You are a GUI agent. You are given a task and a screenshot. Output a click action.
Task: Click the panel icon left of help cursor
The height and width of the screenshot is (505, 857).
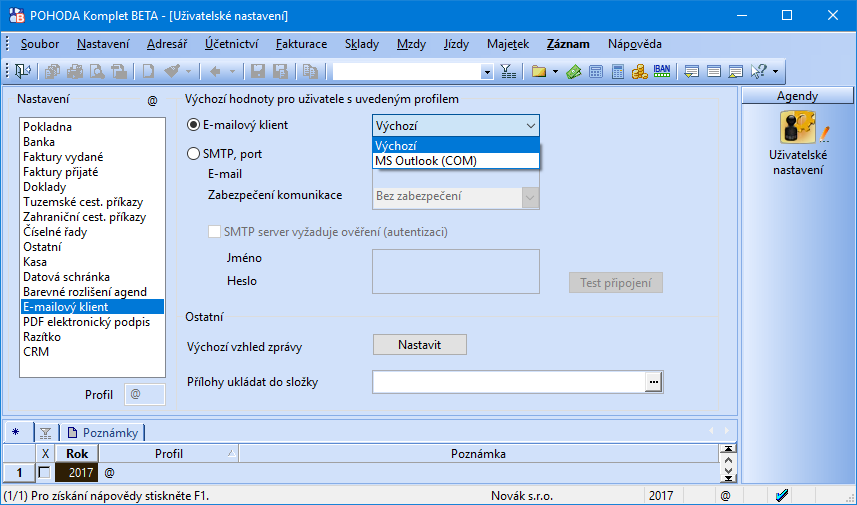(x=736, y=71)
